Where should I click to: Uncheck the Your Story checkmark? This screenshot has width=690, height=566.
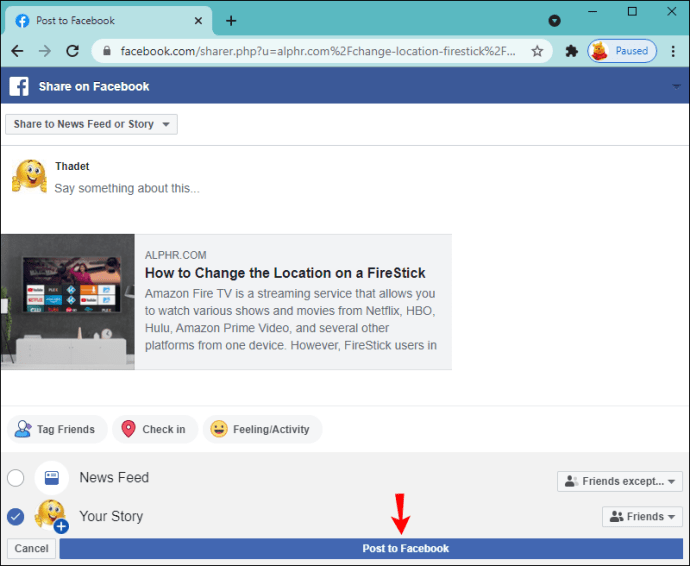pyautogui.click(x=16, y=517)
